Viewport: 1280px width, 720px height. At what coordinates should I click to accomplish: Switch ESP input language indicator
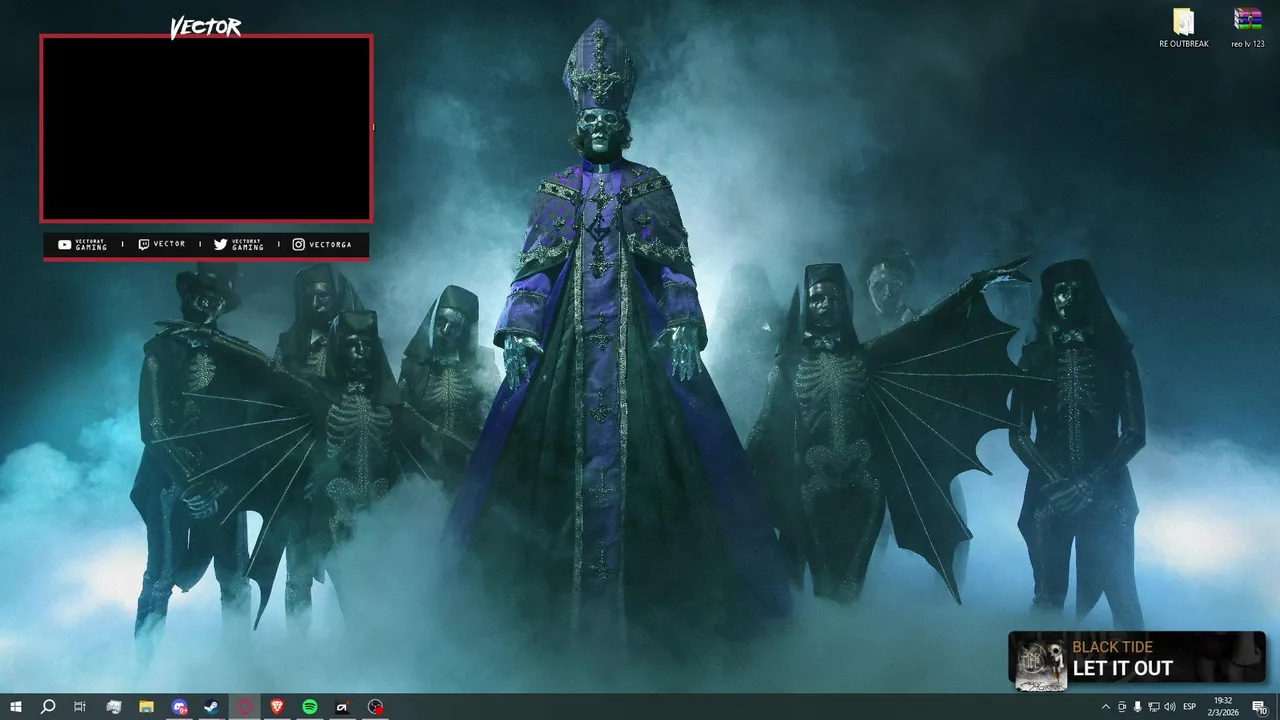tap(1190, 707)
